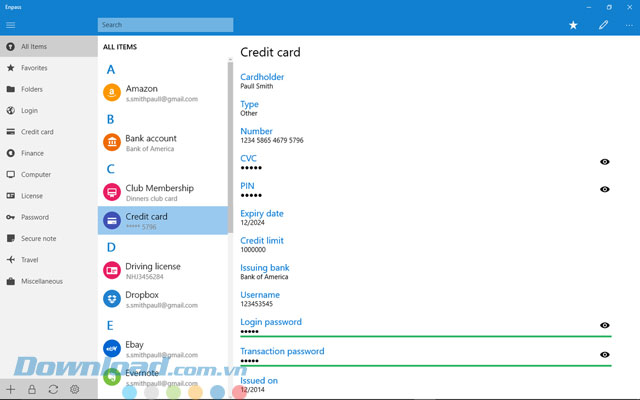Click Credit limit value 1000000
This screenshot has height=400, width=640.
tap(253, 249)
